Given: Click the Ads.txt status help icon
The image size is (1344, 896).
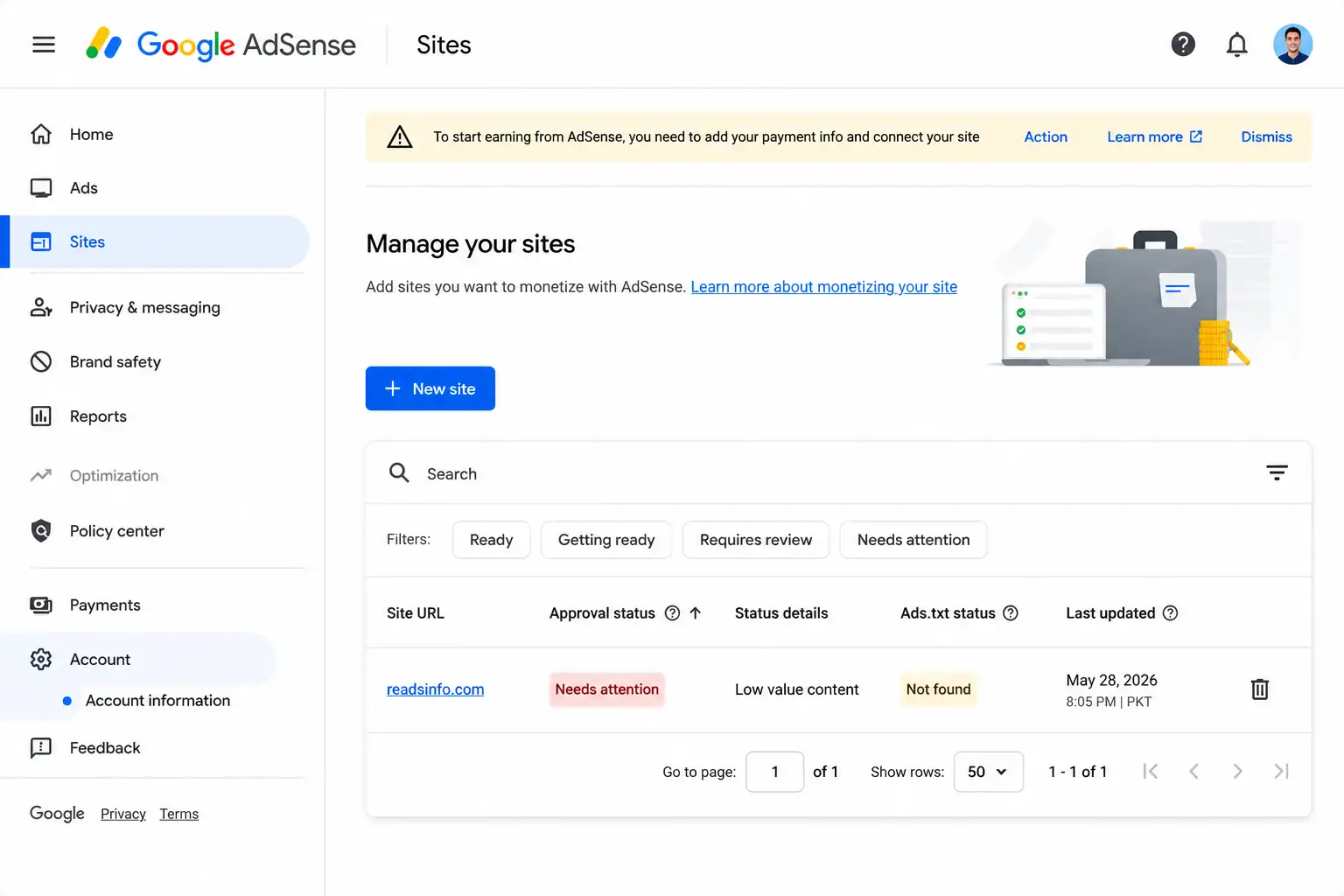Looking at the screenshot, I should pos(1011,612).
